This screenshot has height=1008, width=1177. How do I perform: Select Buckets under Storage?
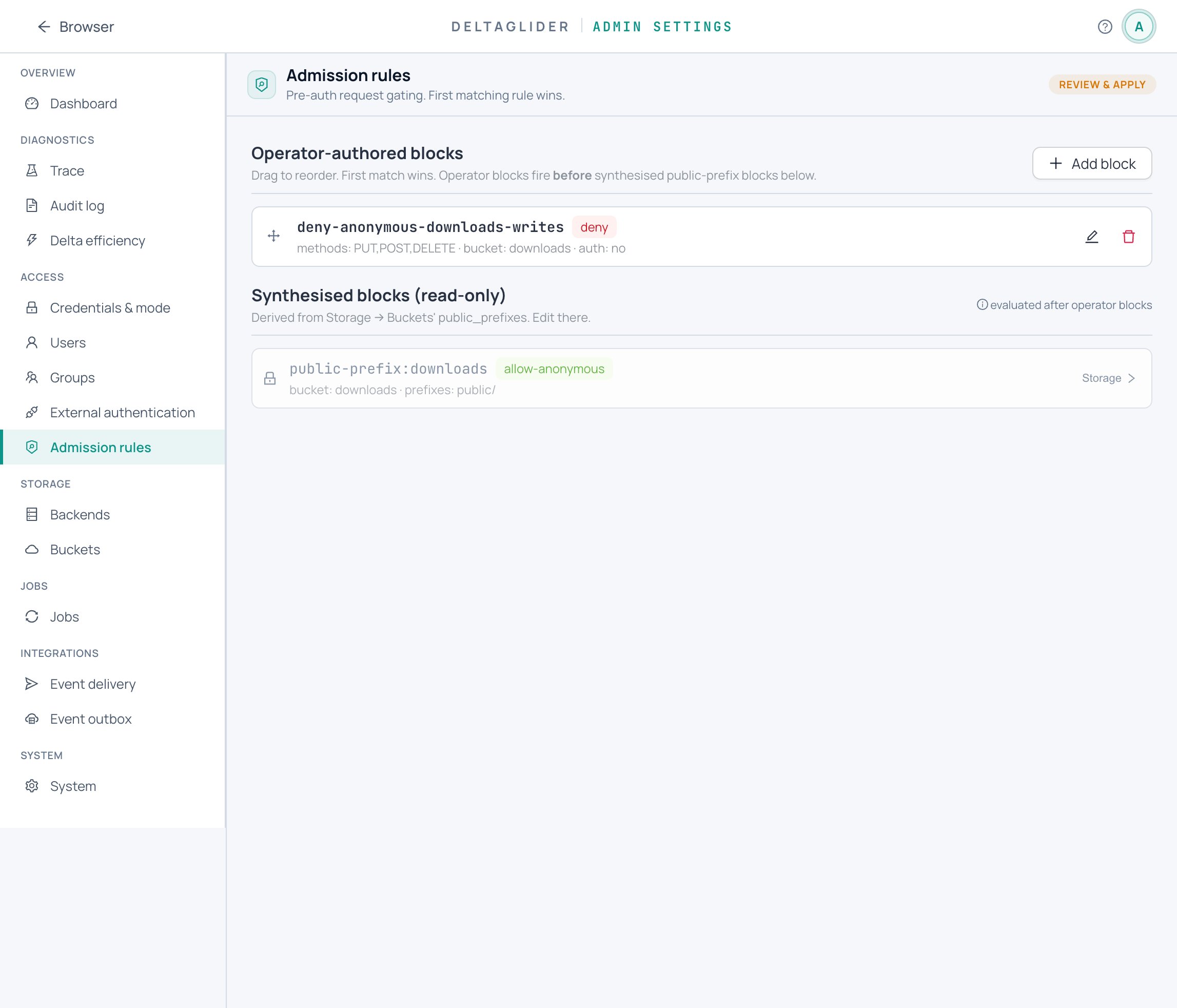click(113, 550)
